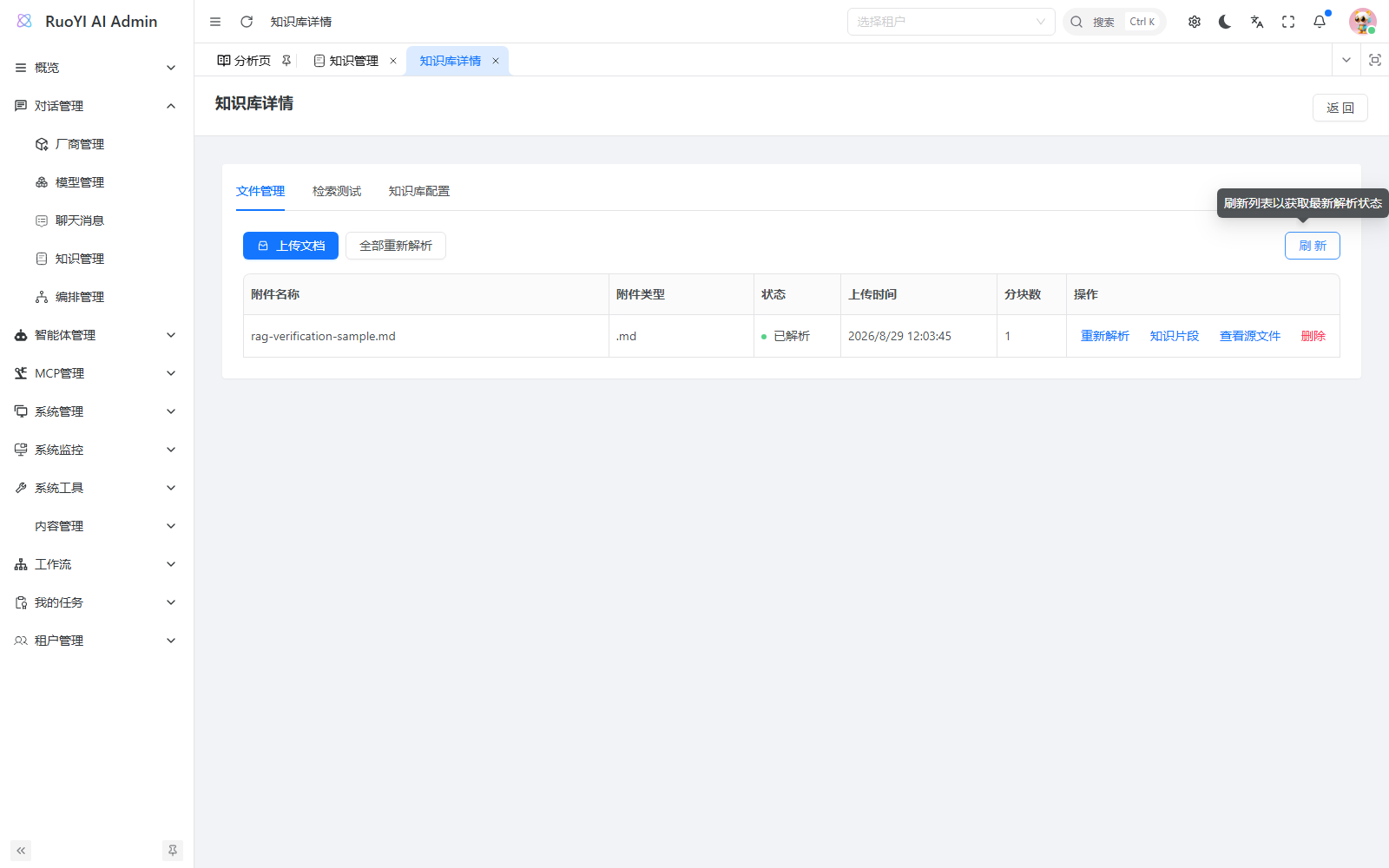Image resolution: width=1389 pixels, height=868 pixels.
Task: Collapse the 对话管理 sidebar menu
Action: (97, 106)
